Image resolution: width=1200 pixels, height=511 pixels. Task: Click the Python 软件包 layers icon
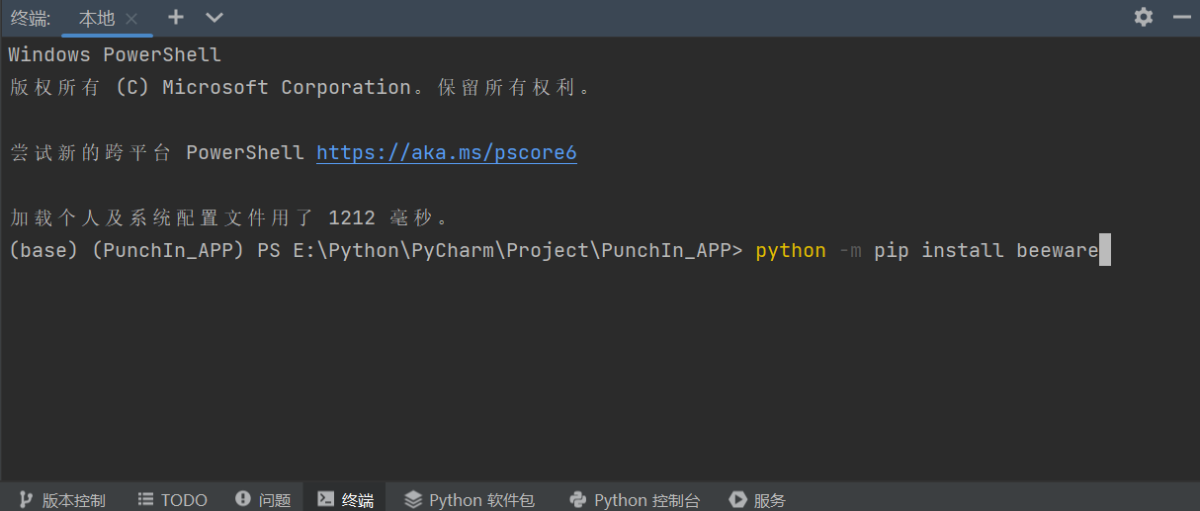coord(412,499)
